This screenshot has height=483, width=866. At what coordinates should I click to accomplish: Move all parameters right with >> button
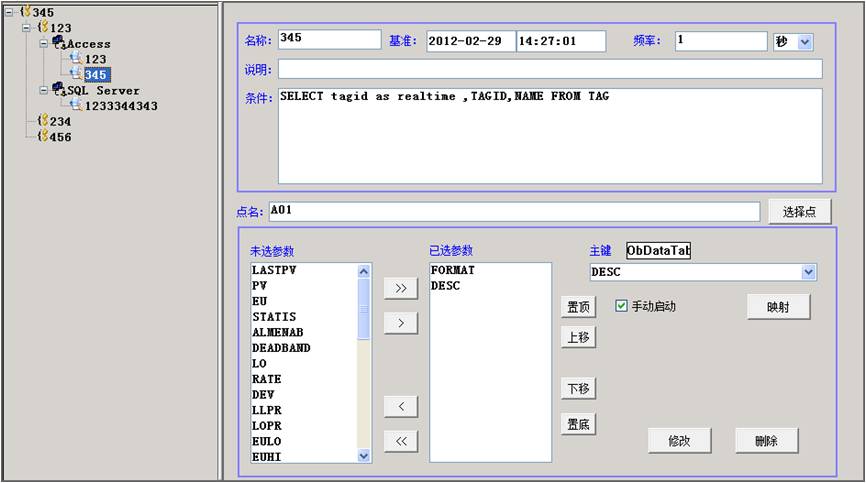point(401,288)
